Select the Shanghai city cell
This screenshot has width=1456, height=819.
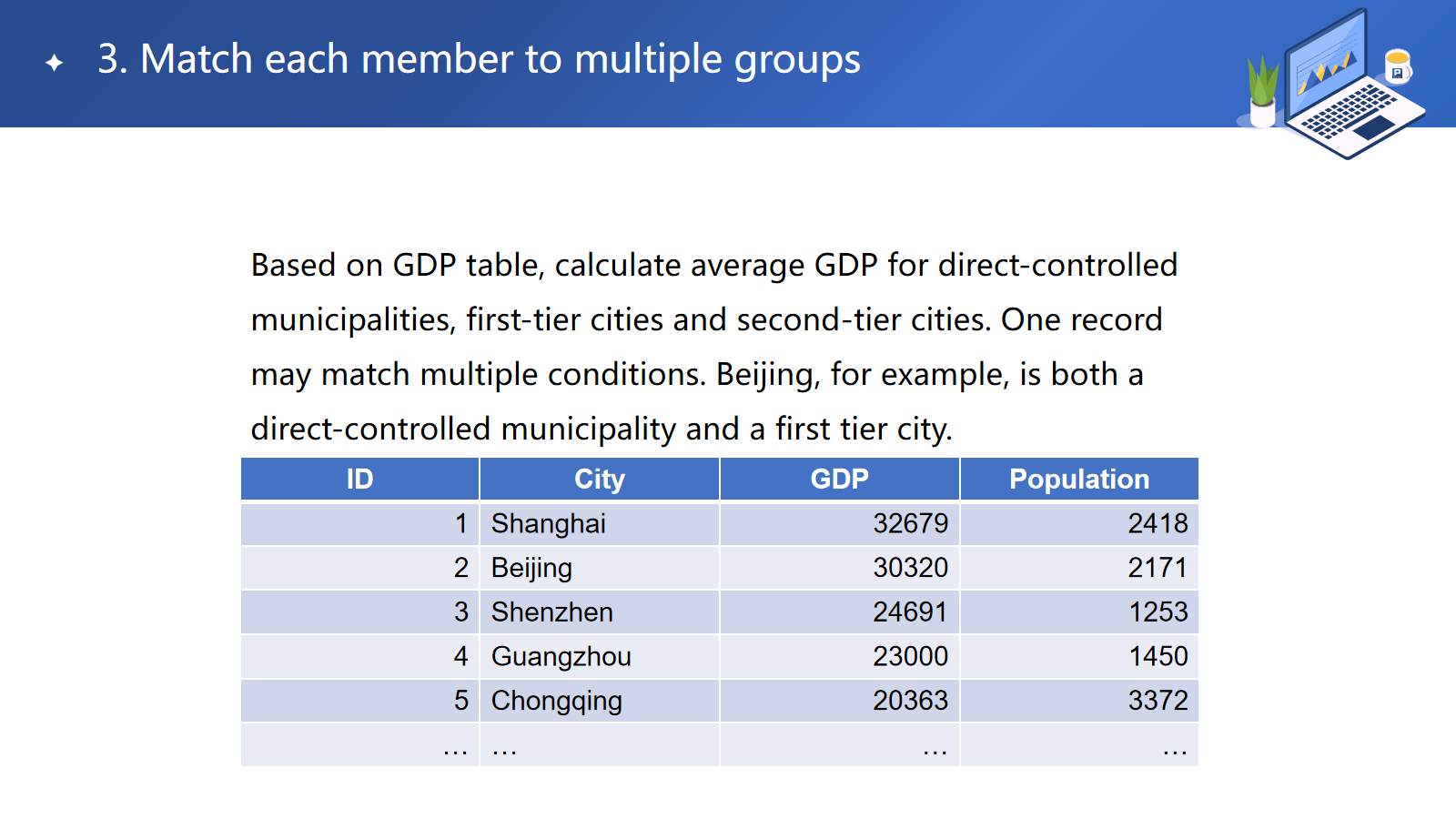coord(549,524)
